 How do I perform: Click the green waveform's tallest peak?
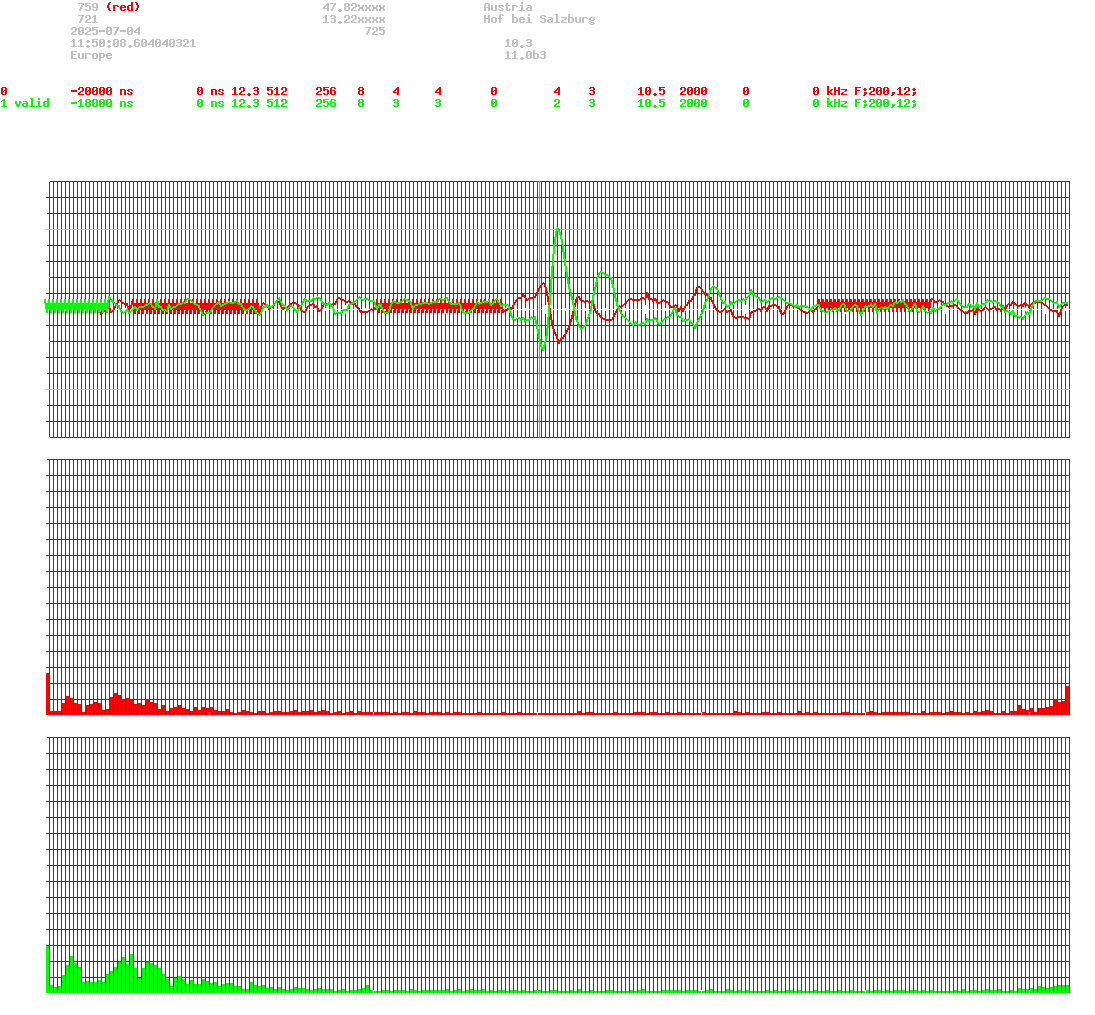[x=557, y=231]
